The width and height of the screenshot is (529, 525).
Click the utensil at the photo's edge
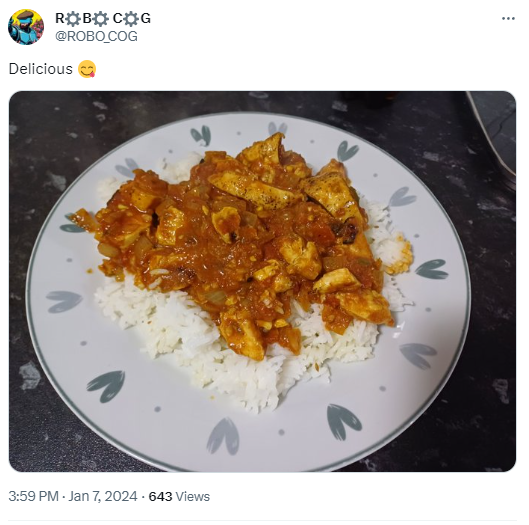pyautogui.click(x=494, y=135)
